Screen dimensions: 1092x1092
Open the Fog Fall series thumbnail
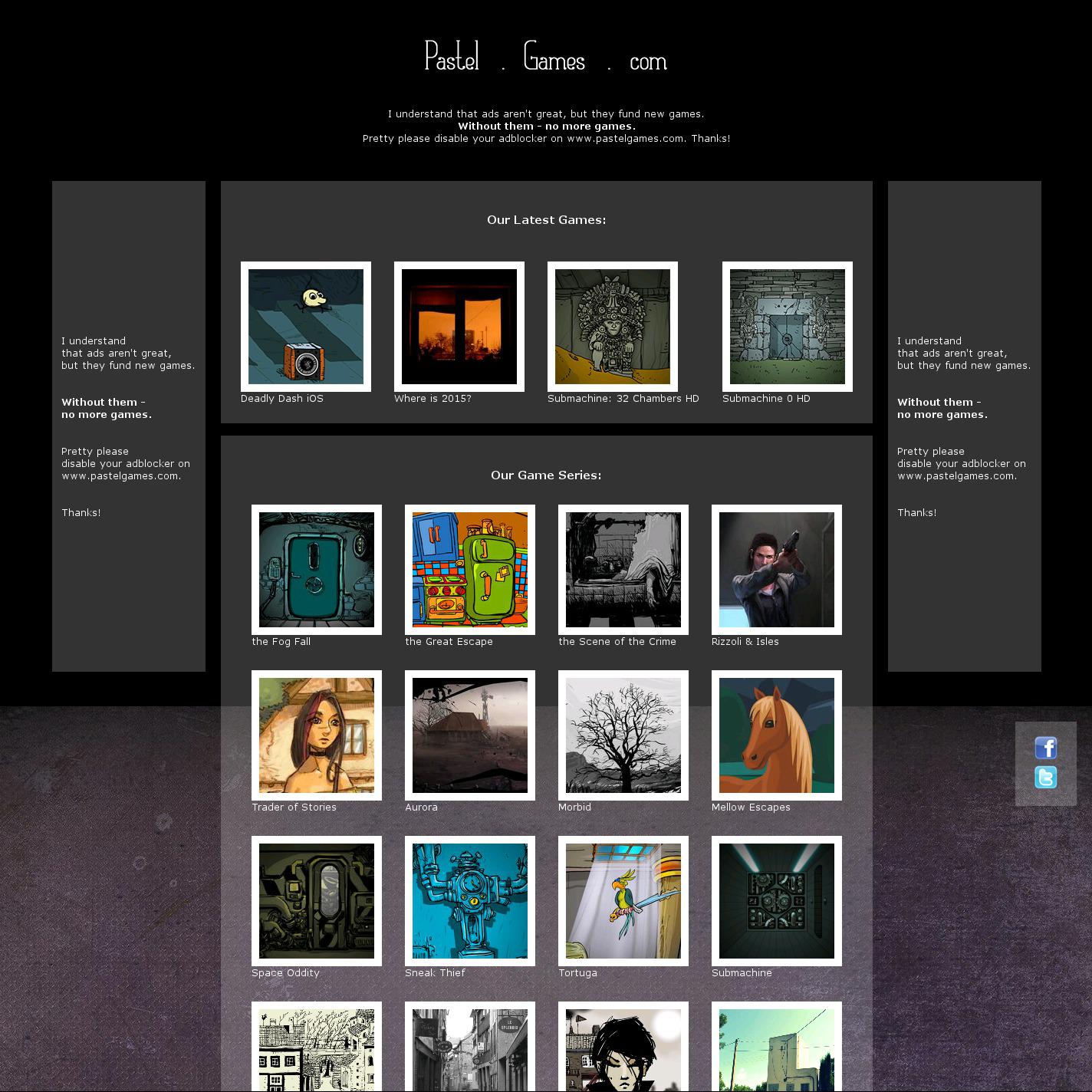tap(317, 570)
